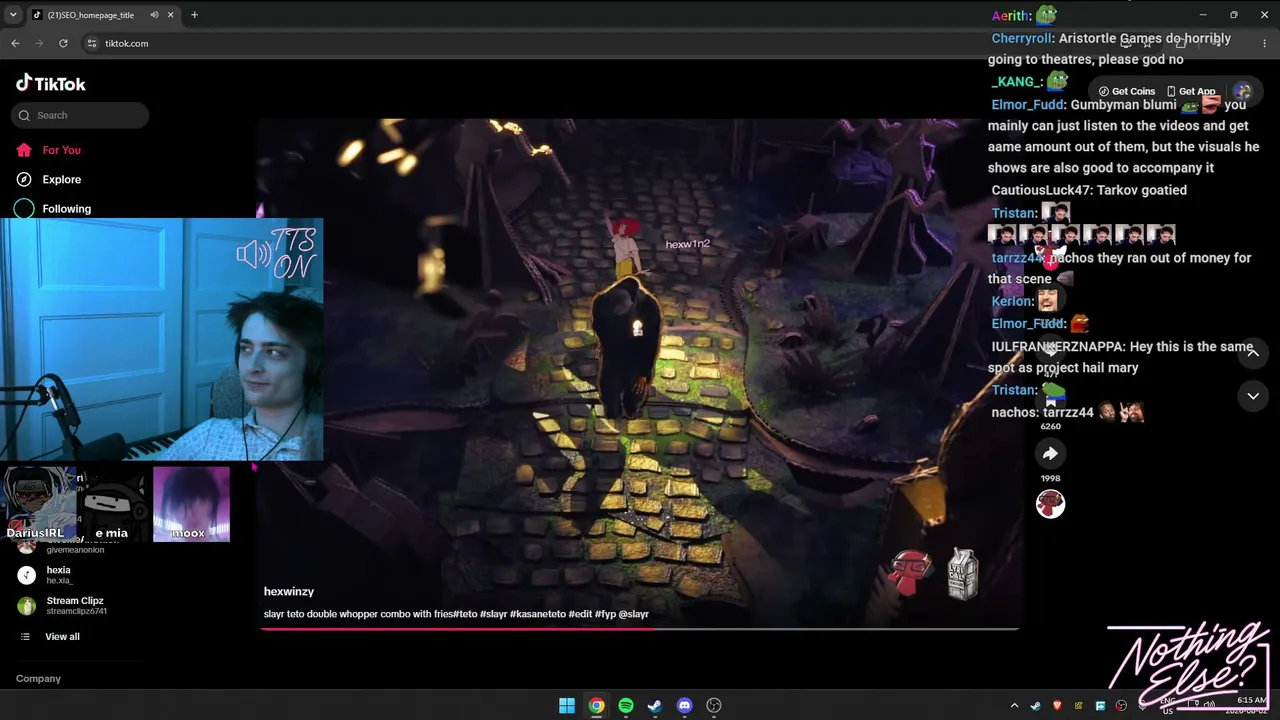Click the Brave icon in the system tray
This screenshot has width=1280, height=720.
point(1057,706)
